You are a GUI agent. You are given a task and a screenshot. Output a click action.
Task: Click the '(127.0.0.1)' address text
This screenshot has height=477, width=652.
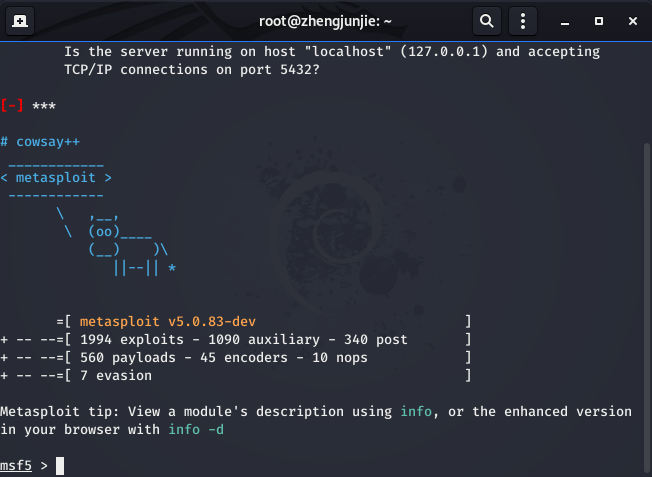point(444,52)
